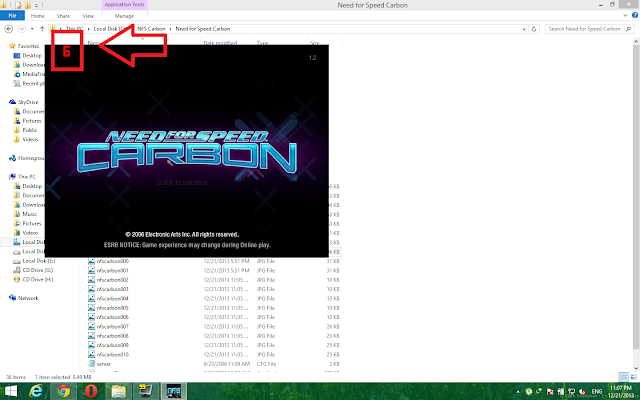This screenshot has width=640, height=400.
Task: Open the volume icon in system tray
Action: click(x=582, y=392)
